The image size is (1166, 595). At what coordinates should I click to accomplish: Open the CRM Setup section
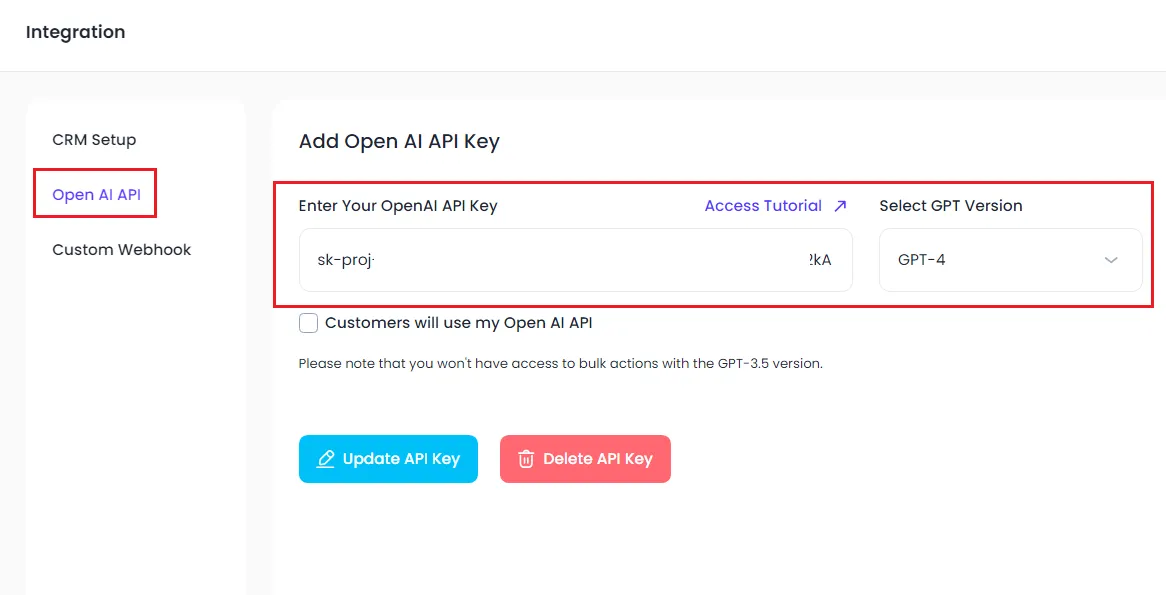[94, 140]
